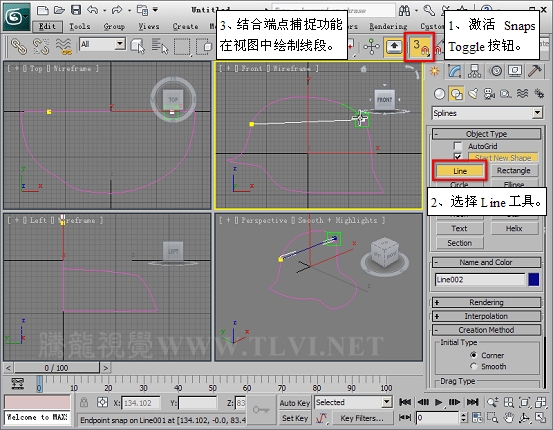This screenshot has width=553, height=430.
Task: Save the file with the floppy disk icon
Action: [x=76, y=10]
